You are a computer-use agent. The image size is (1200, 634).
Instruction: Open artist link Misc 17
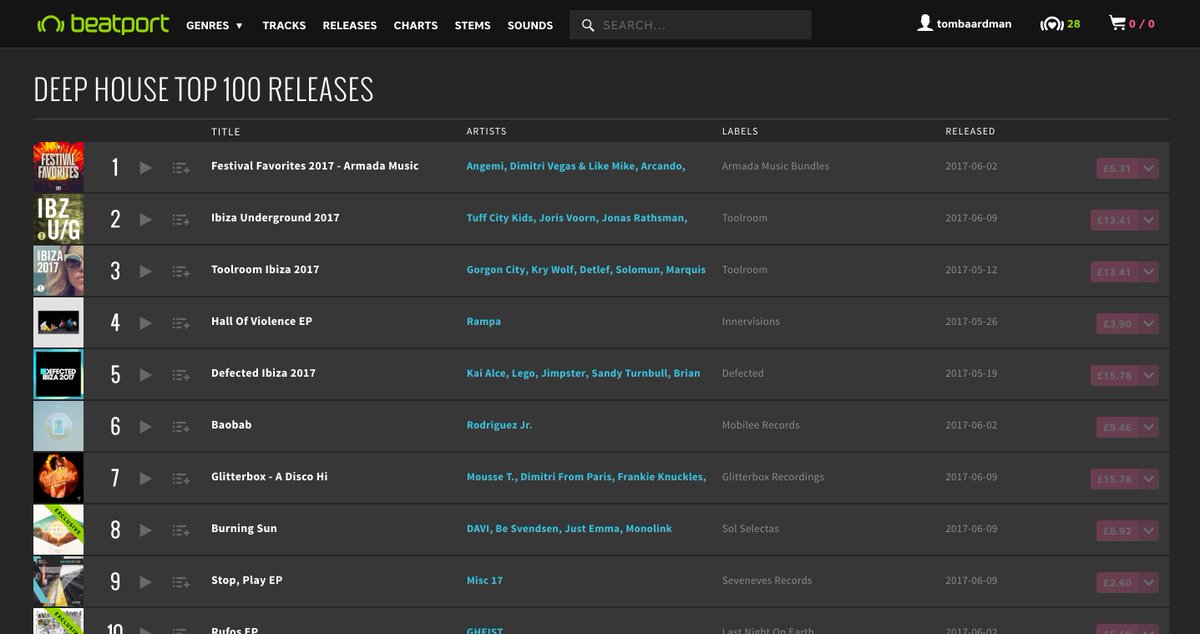pos(485,581)
